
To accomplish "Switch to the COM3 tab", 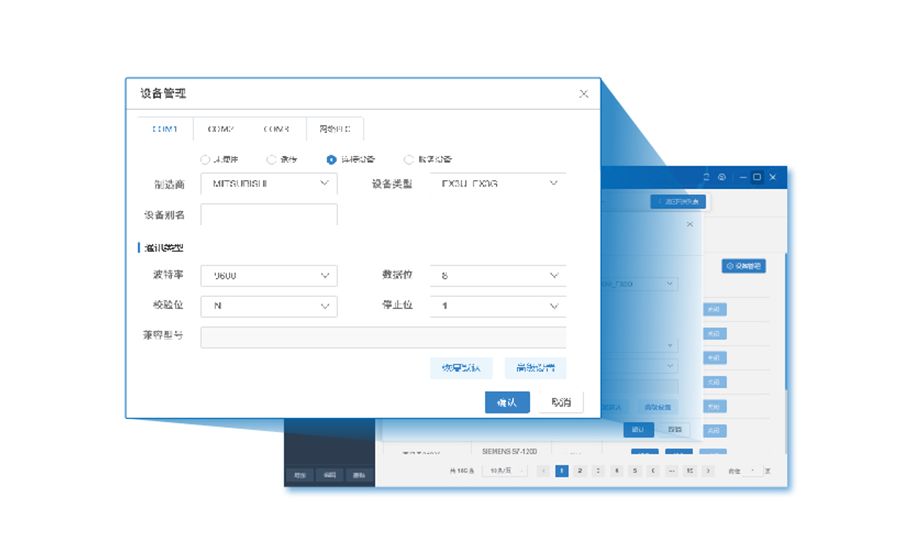I will (277, 129).
